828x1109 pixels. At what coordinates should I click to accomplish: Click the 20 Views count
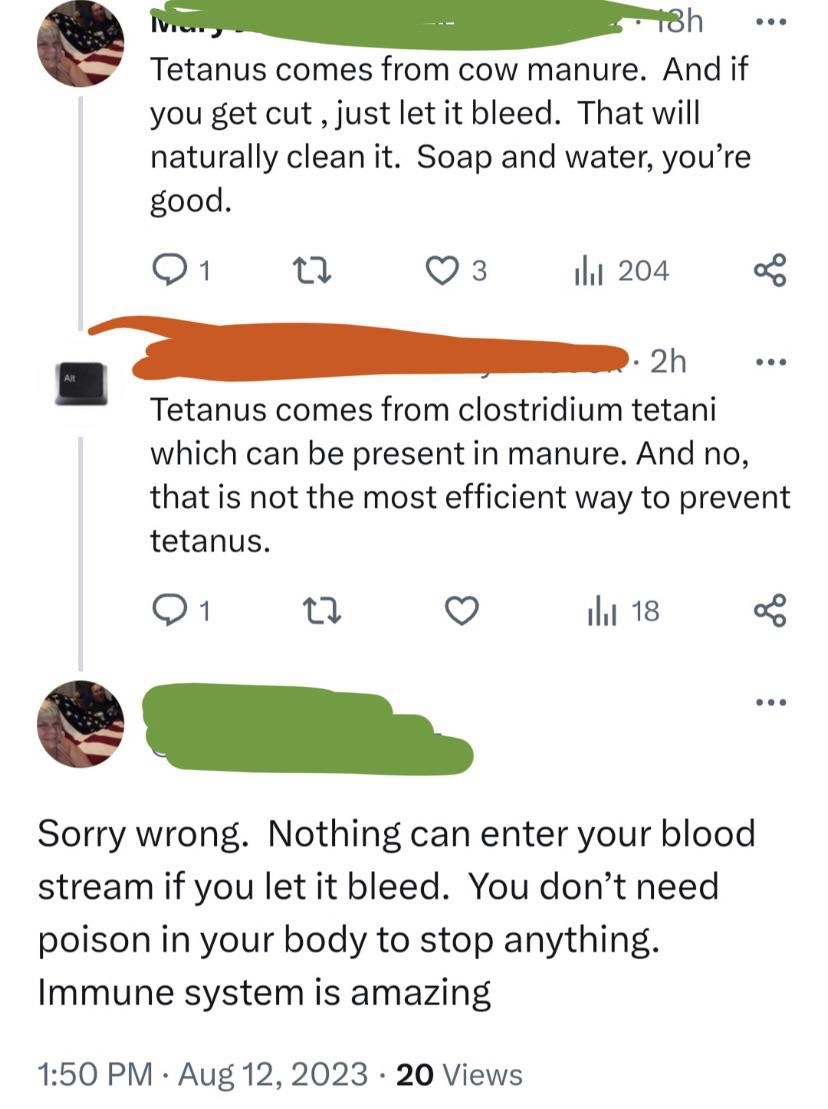point(459,1074)
